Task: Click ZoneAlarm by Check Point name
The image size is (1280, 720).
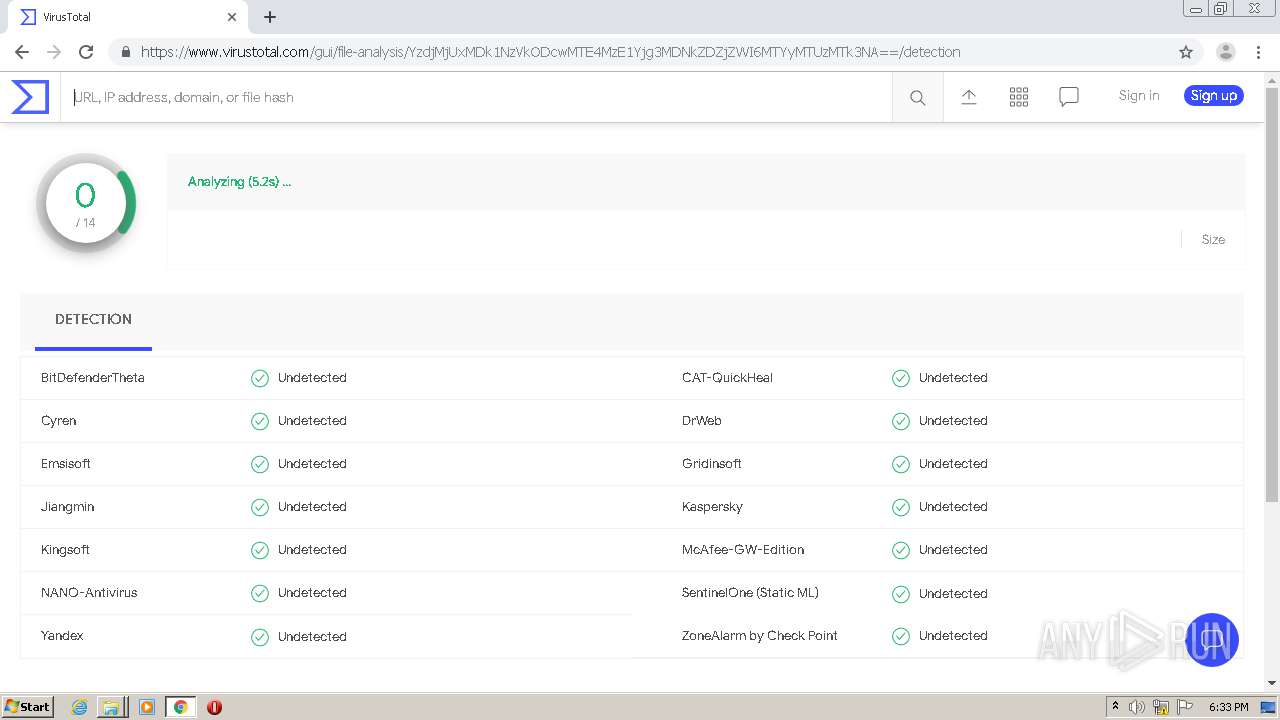Action: pos(760,636)
